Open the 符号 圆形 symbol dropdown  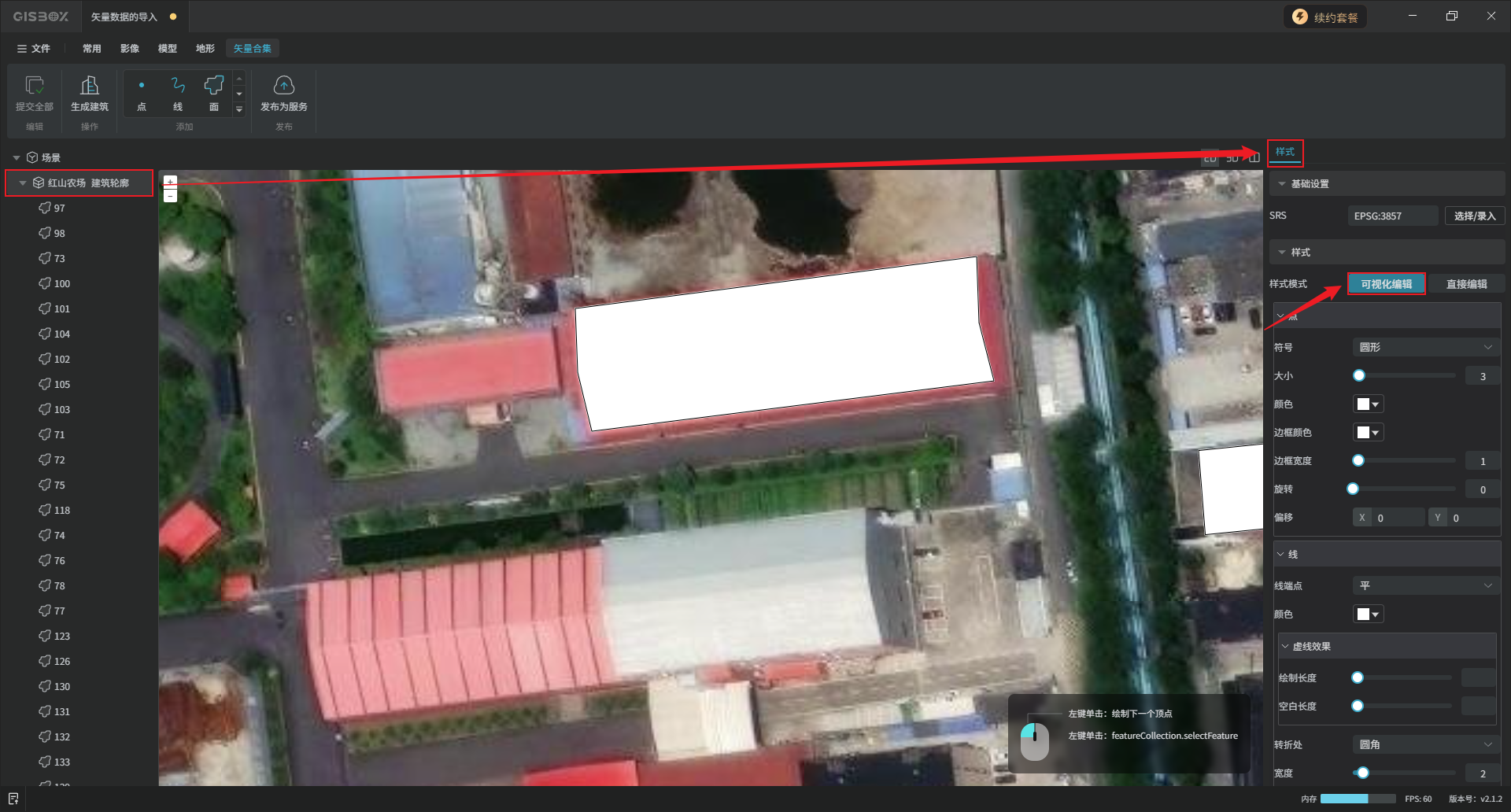coord(1424,347)
